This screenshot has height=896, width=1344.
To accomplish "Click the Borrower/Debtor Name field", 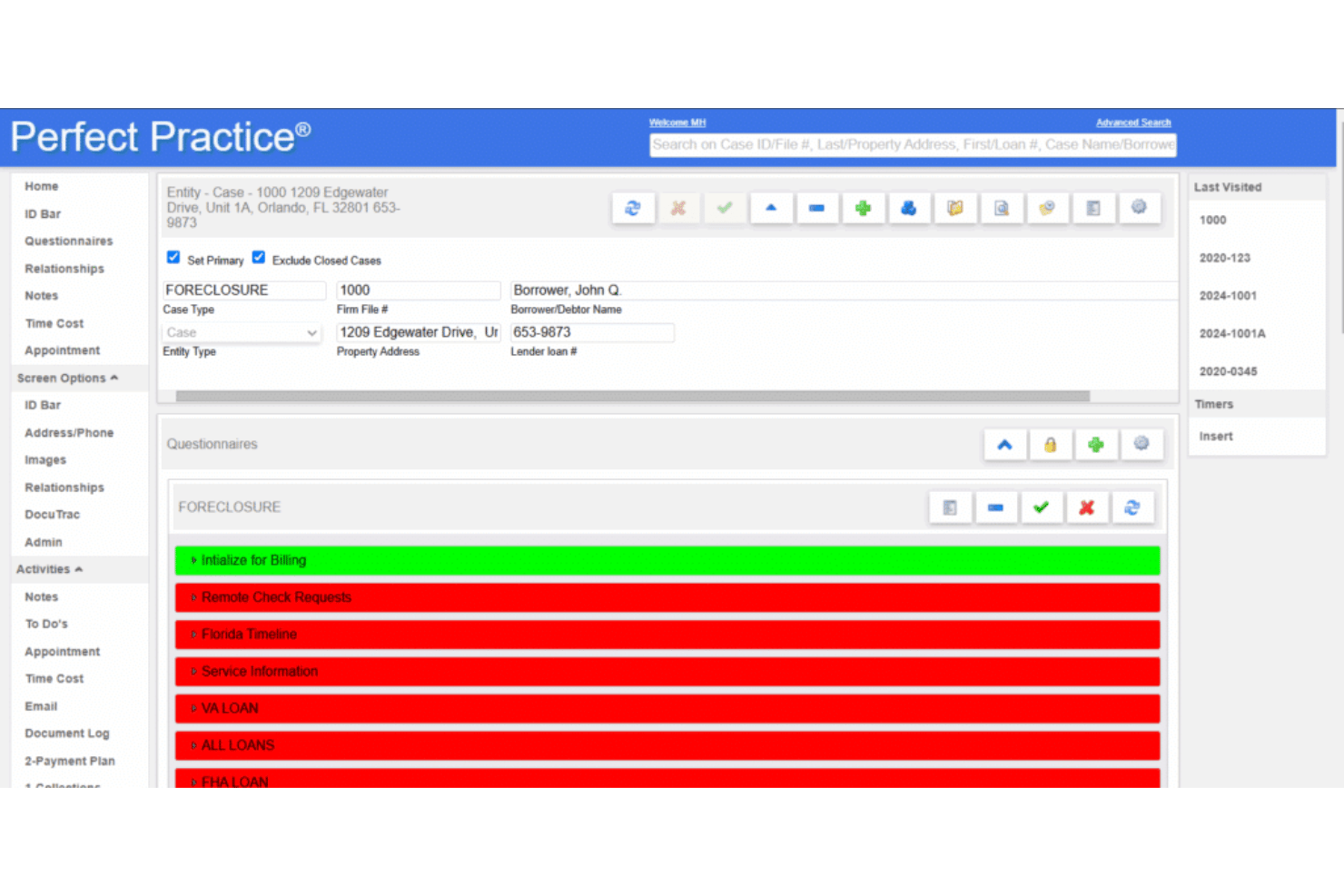I will click(844, 290).
